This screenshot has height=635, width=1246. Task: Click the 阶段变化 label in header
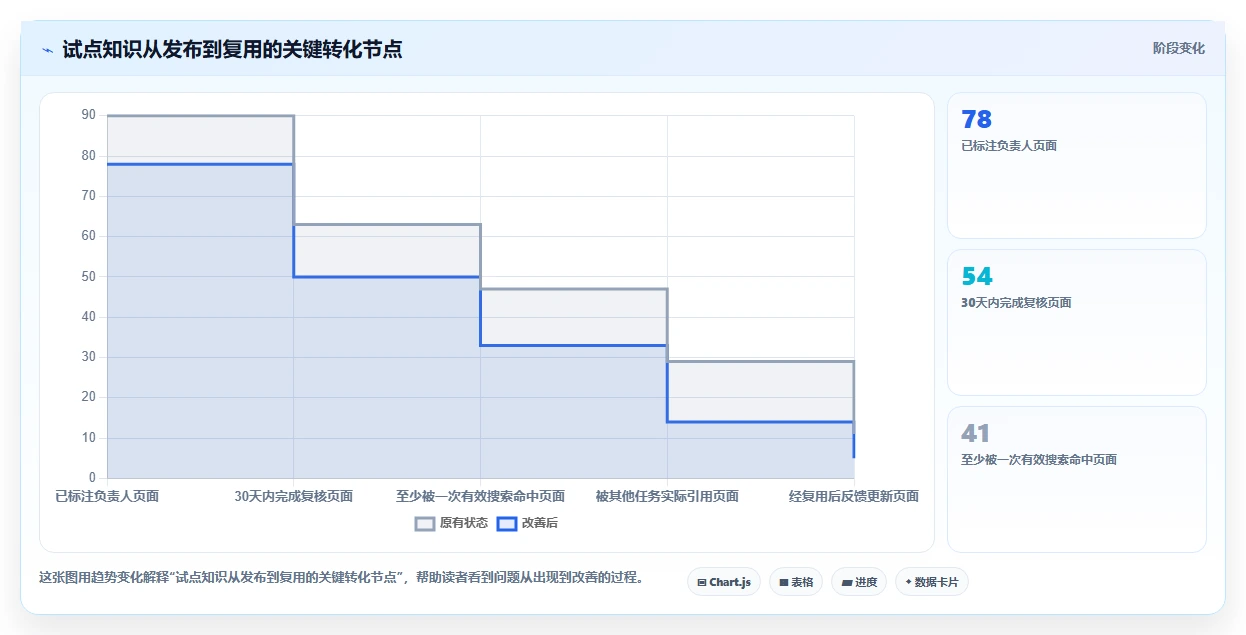1179,48
